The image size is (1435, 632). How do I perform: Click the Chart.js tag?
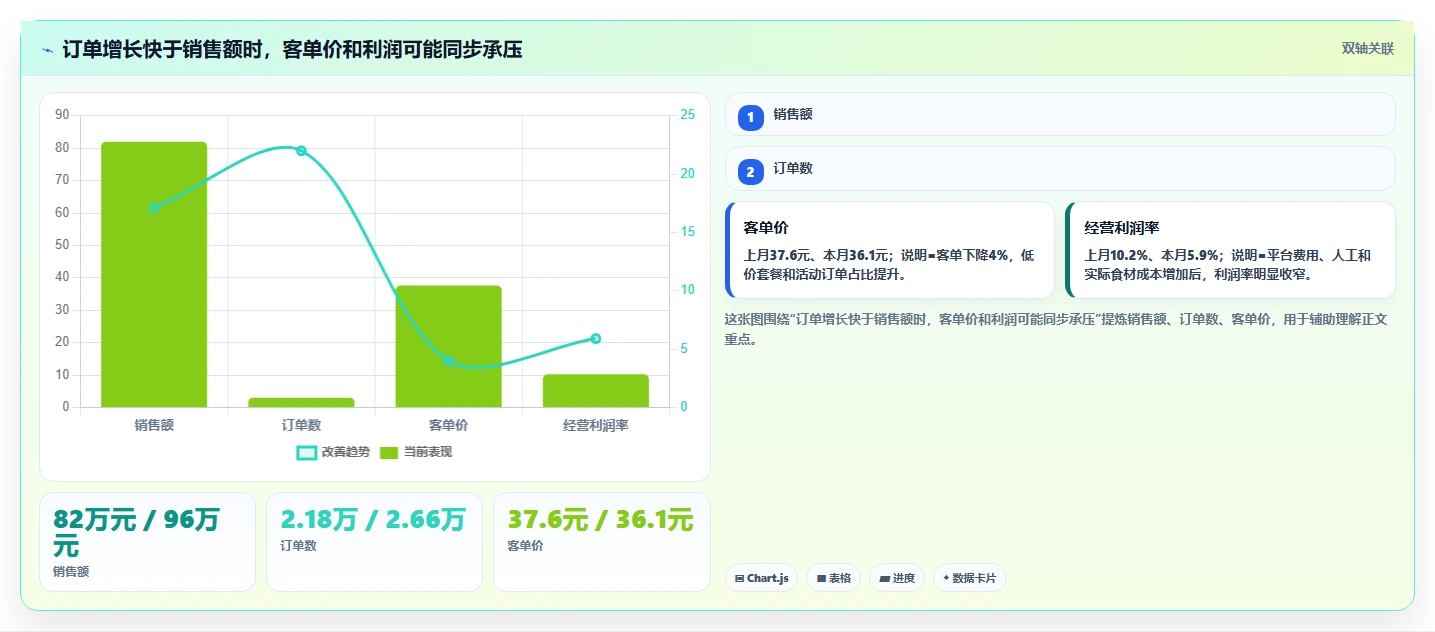[x=761, y=578]
